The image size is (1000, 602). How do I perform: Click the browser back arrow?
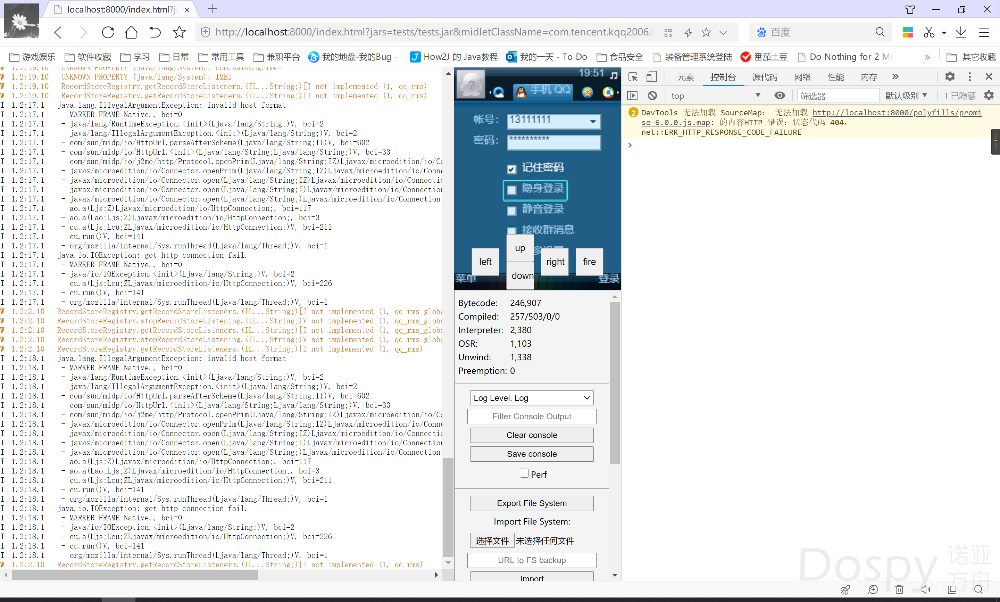[58, 33]
